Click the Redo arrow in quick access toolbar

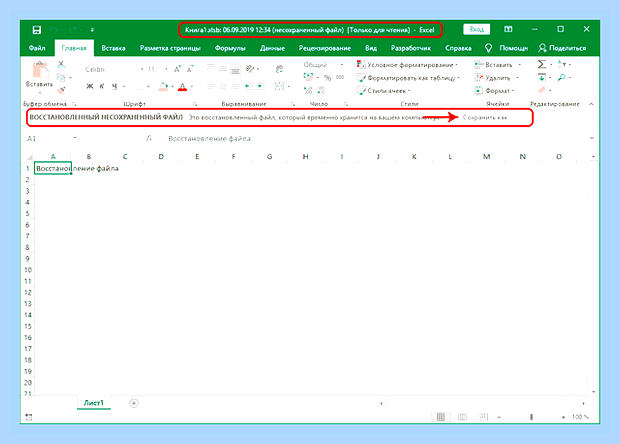point(73,30)
